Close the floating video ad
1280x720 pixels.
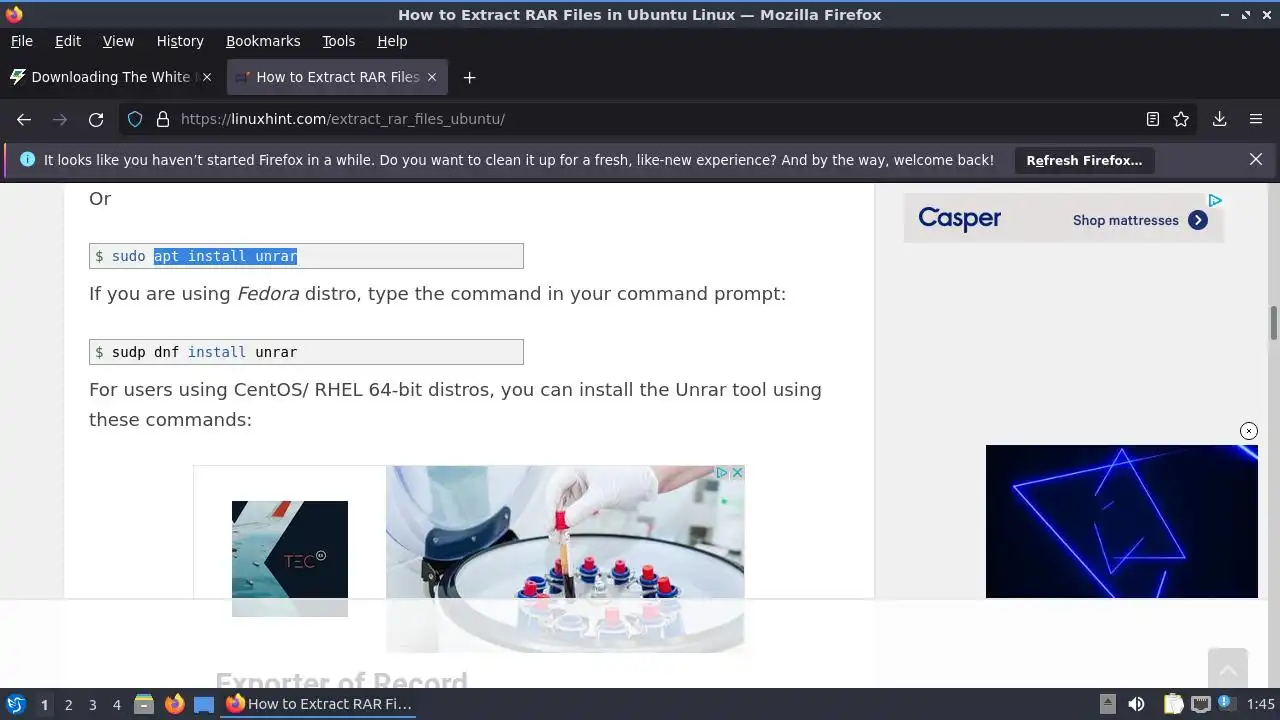coord(1249,431)
